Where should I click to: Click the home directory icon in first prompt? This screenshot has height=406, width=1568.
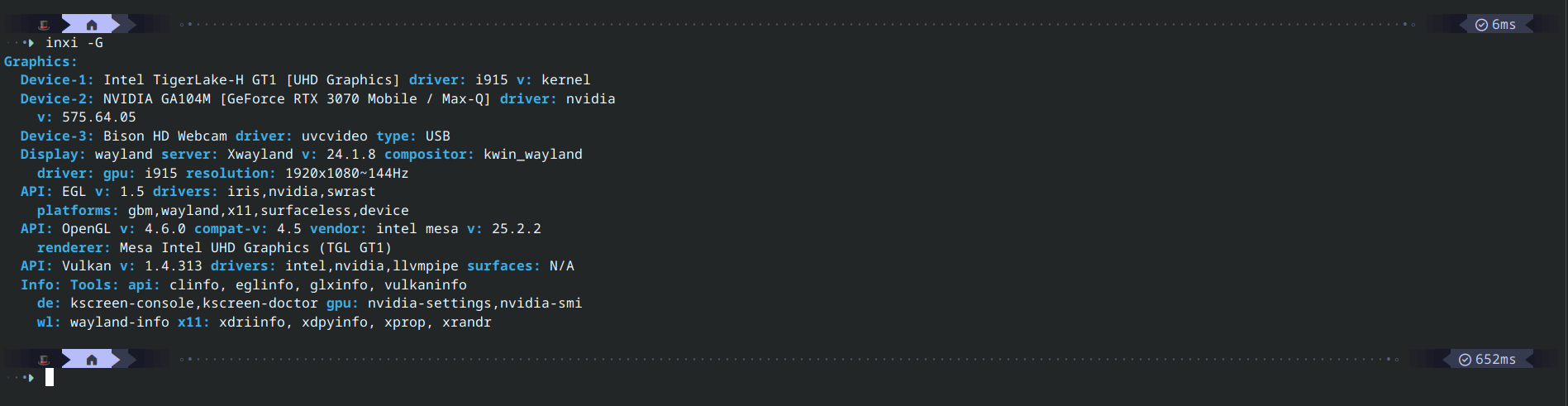[92, 25]
